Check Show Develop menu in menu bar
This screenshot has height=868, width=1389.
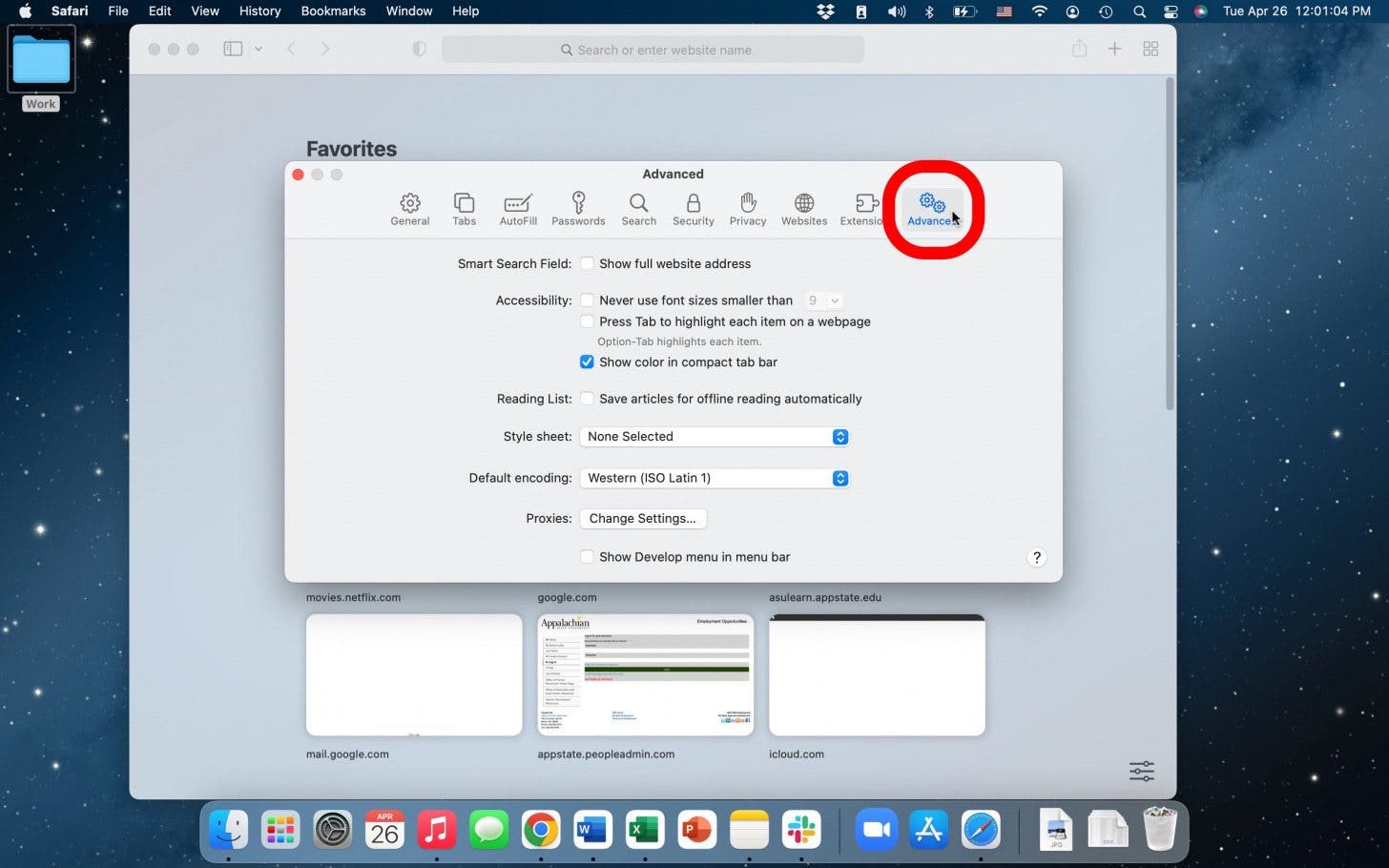pos(587,557)
